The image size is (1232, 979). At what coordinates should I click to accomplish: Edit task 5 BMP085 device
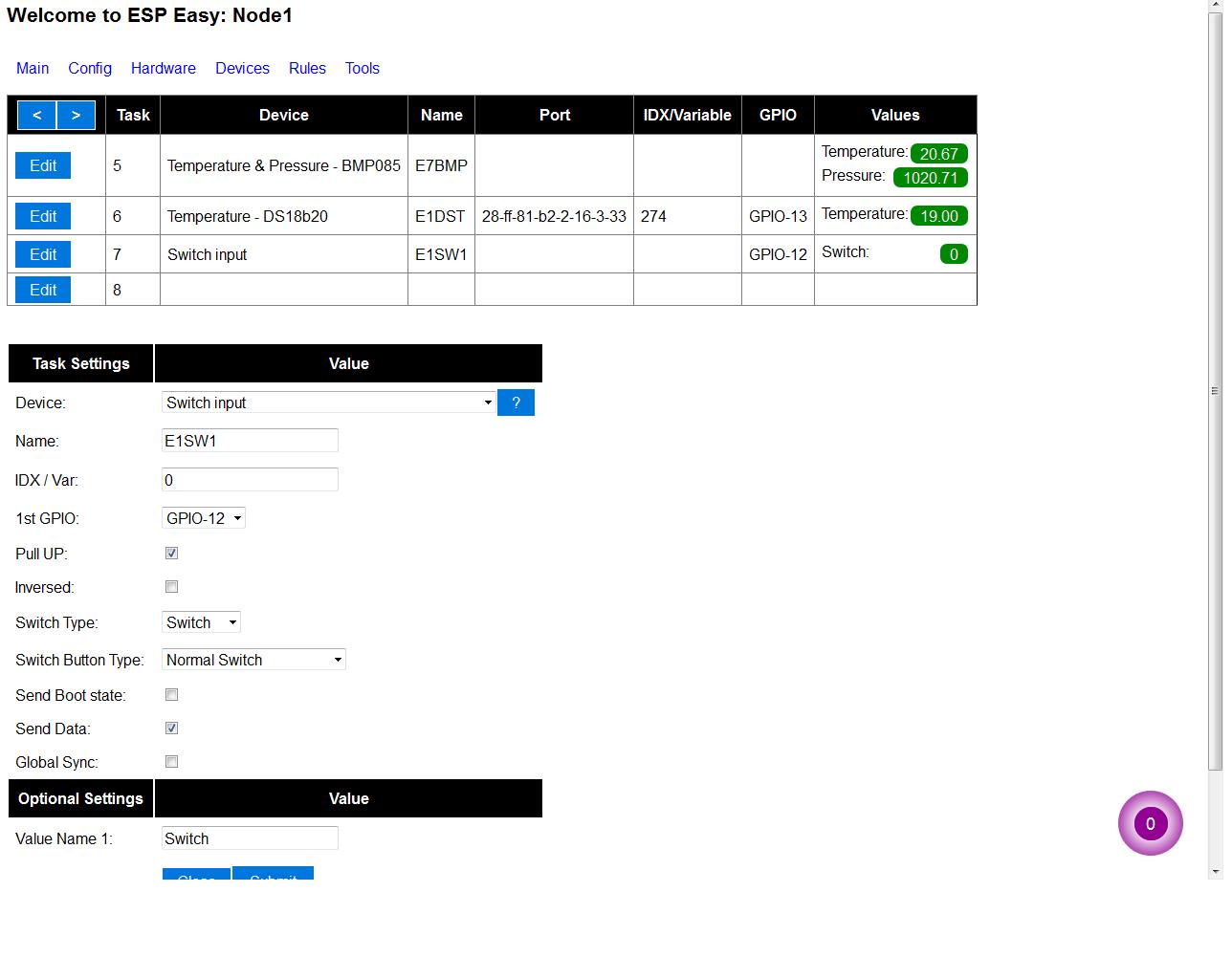[43, 165]
